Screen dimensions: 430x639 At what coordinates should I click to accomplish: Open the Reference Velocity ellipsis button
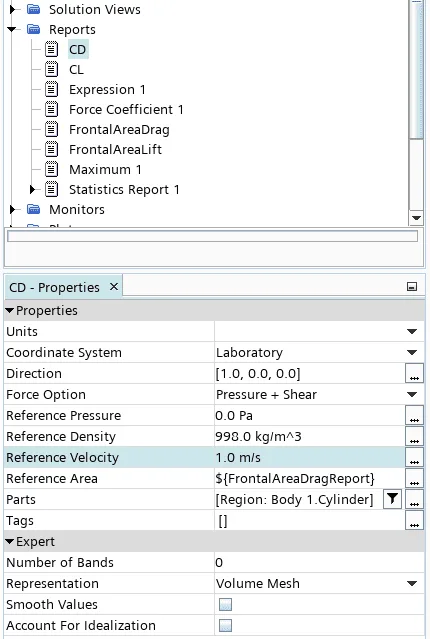(x=414, y=457)
